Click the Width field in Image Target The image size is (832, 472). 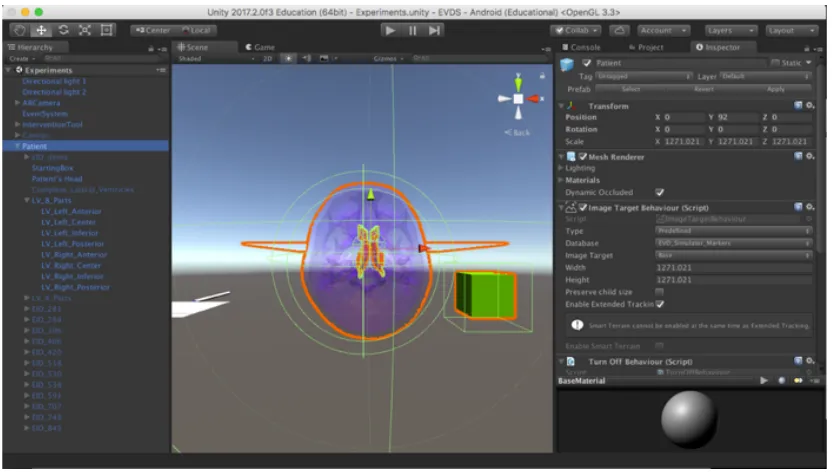point(734,267)
